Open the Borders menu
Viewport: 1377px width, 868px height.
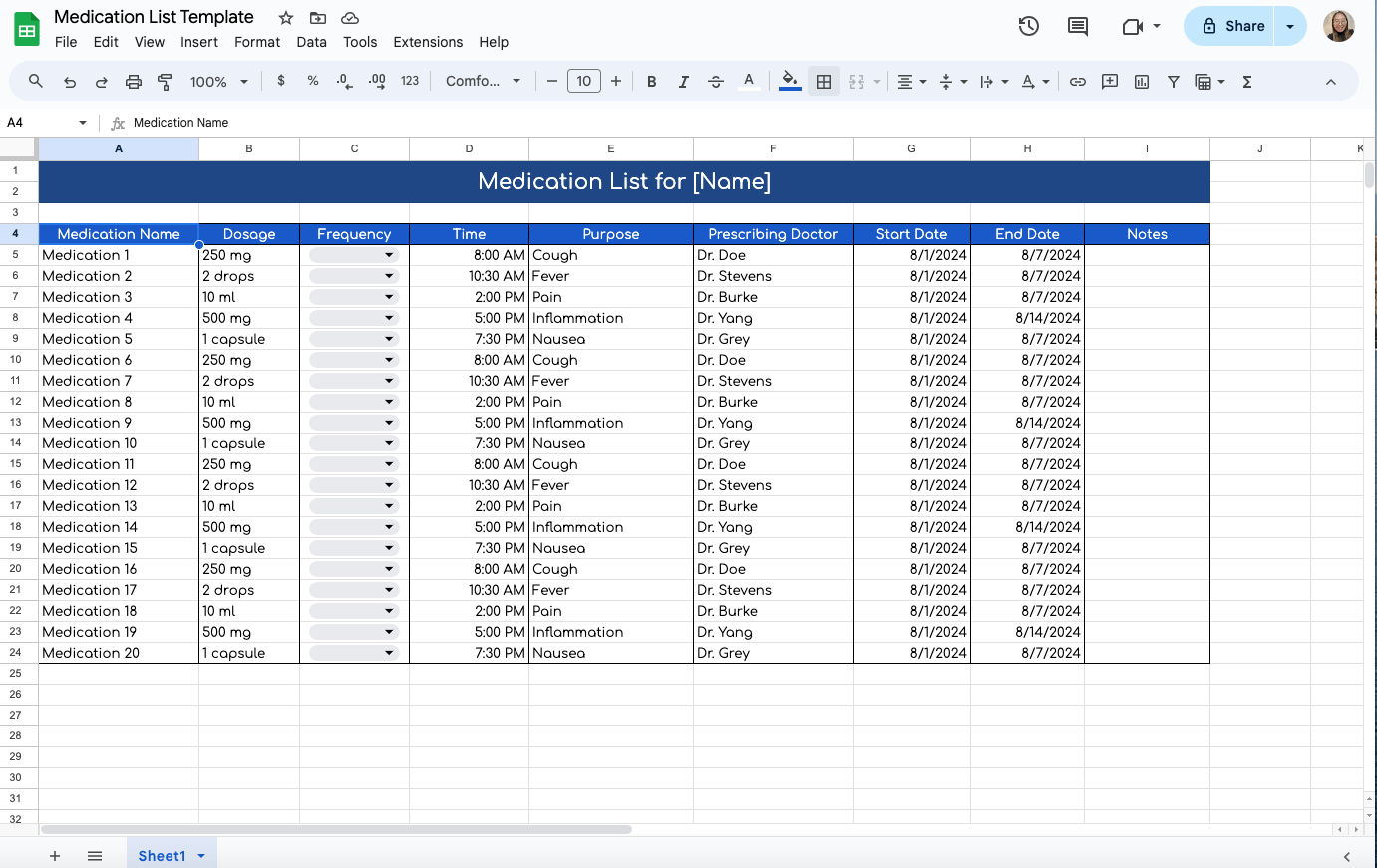[x=823, y=81]
